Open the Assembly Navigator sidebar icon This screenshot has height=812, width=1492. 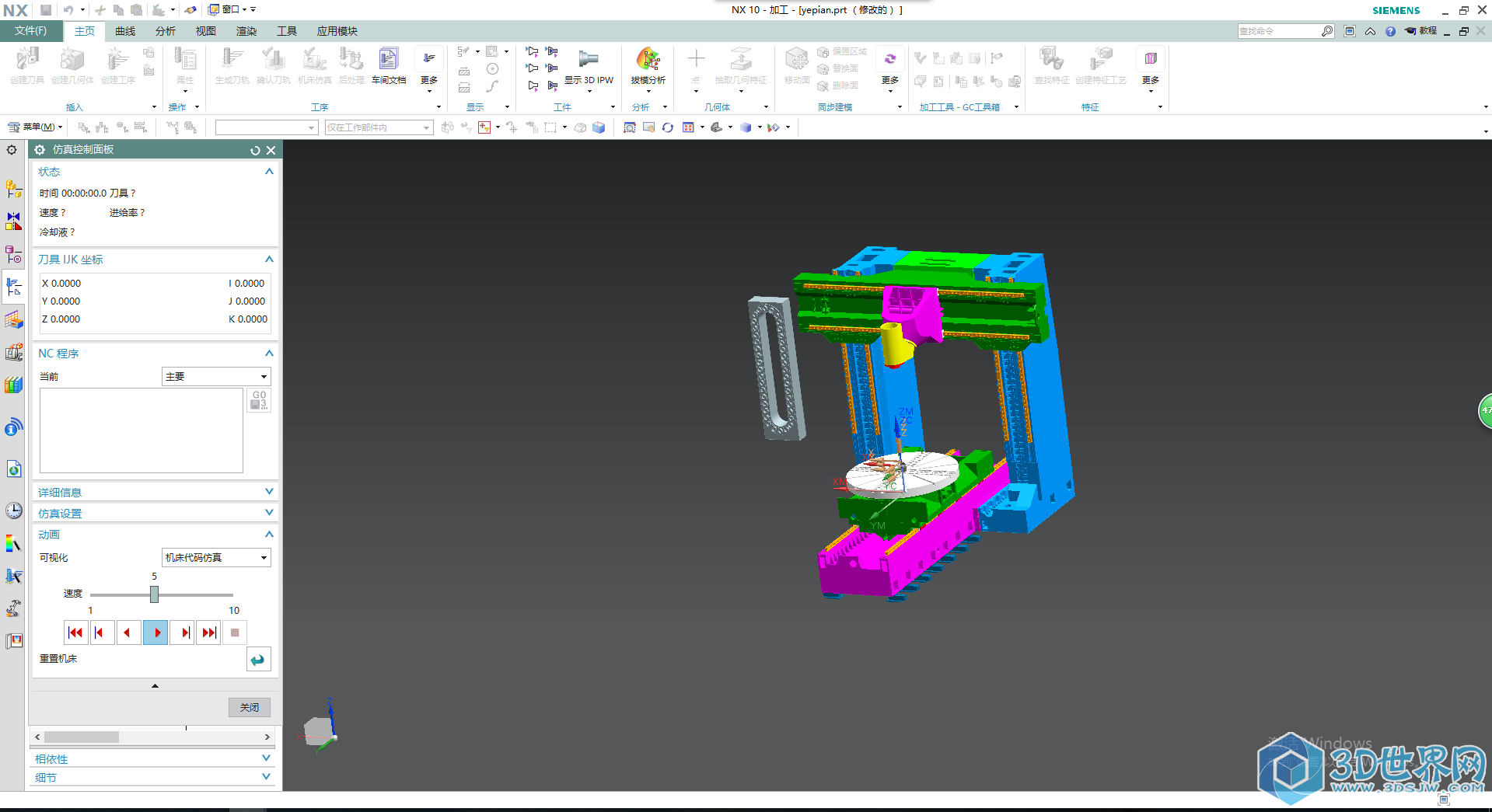point(13,189)
